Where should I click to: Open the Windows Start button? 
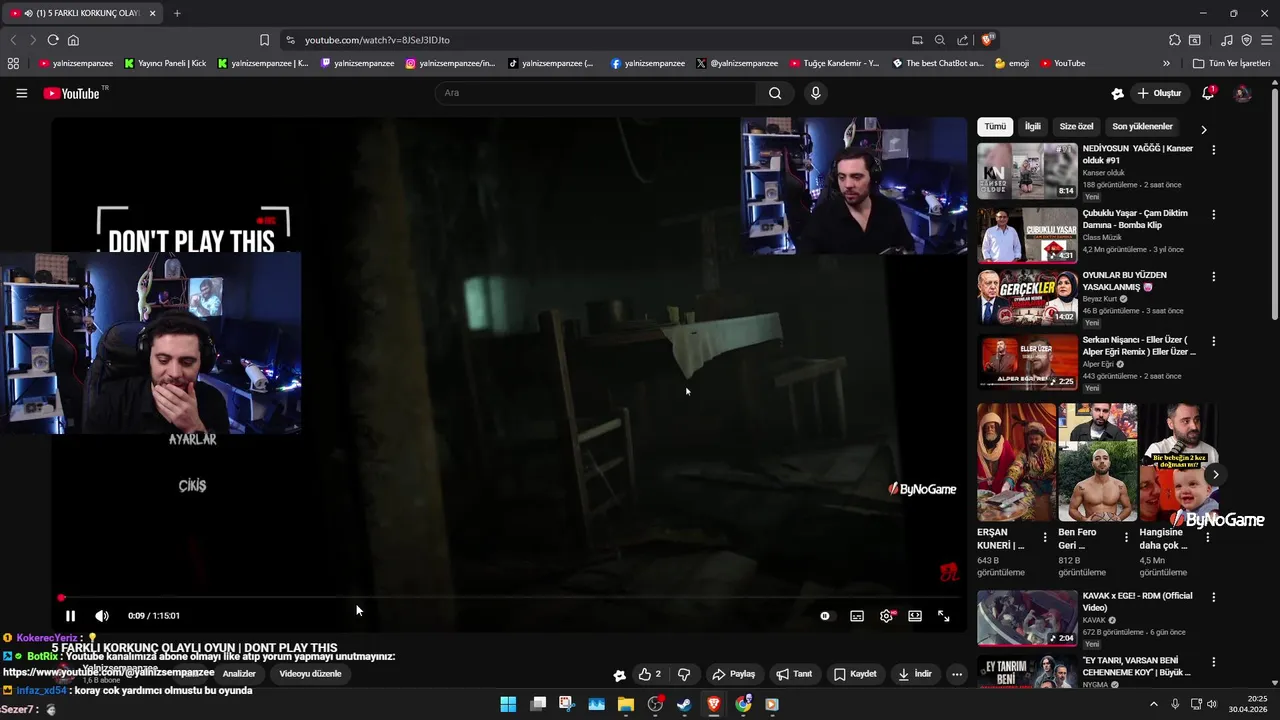[508, 704]
